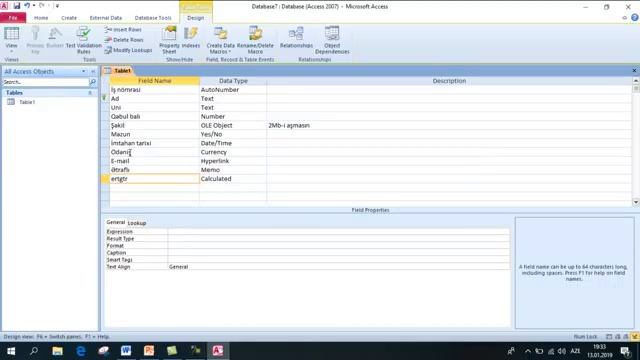Switch to the External Data tab
This screenshot has width=640, height=360.
(x=106, y=18)
